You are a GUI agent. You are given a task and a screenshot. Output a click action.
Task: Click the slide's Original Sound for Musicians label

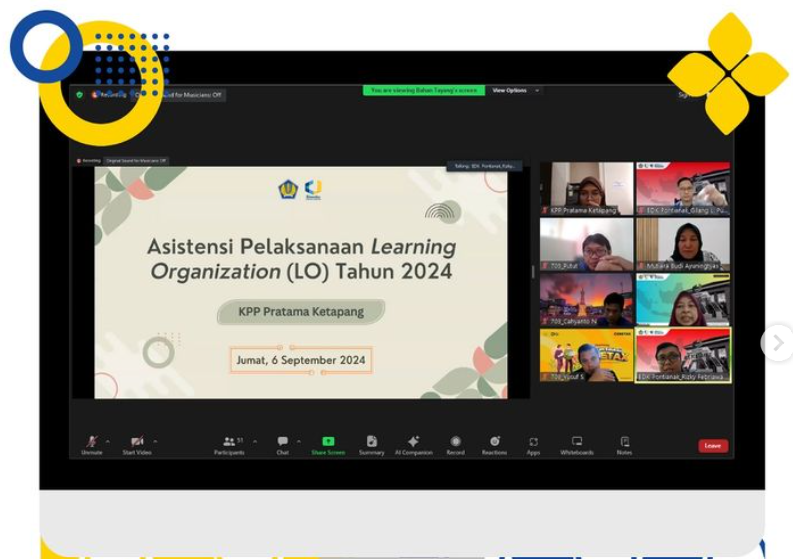tap(136, 161)
